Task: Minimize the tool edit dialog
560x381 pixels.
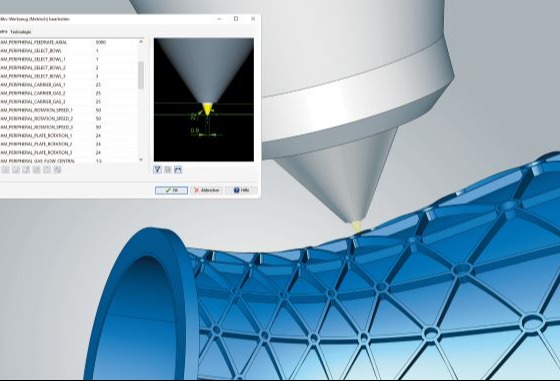Action: 219,19
